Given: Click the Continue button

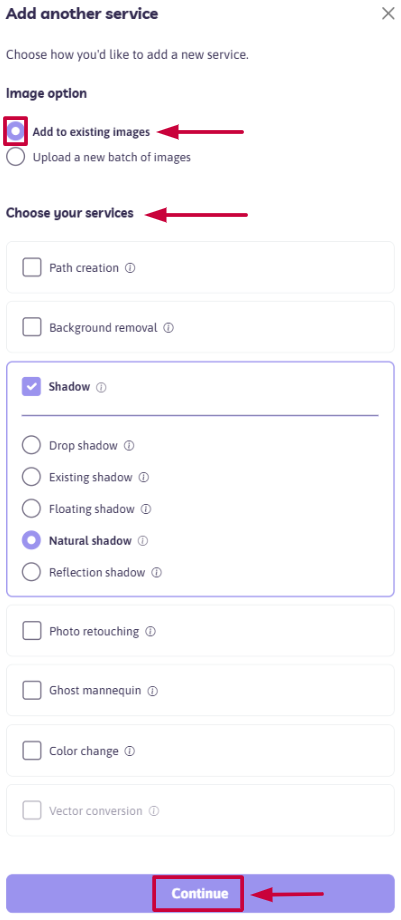Looking at the screenshot, I should (200, 894).
